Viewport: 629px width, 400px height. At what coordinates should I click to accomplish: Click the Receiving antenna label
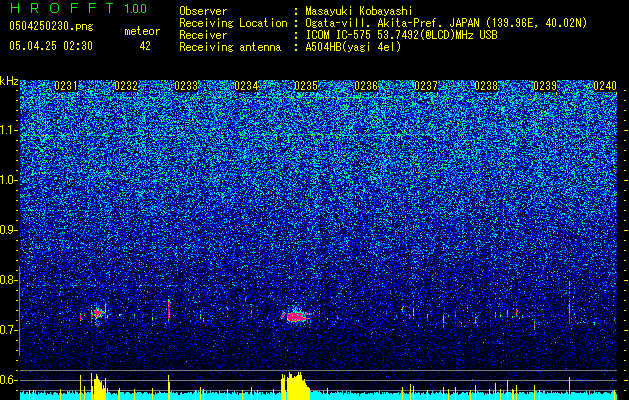230,47
